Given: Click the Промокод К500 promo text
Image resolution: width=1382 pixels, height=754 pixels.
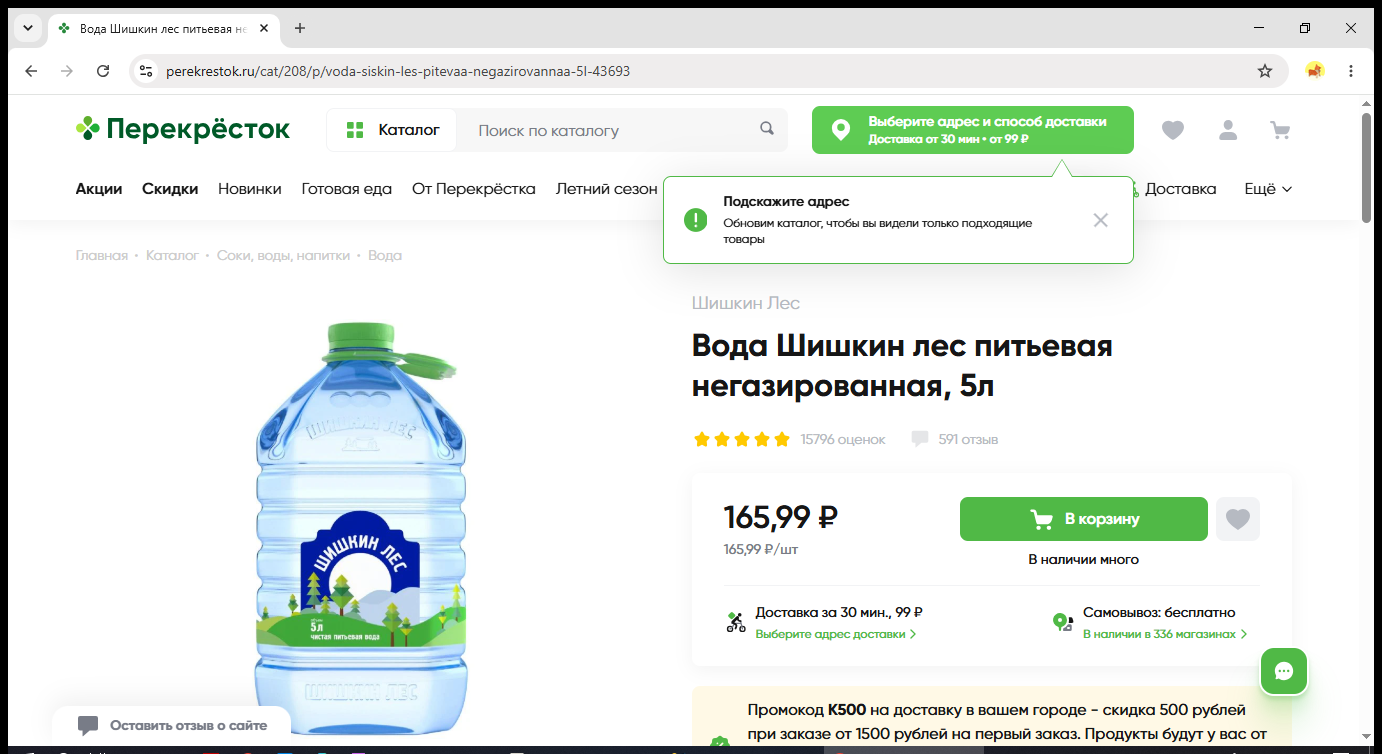Looking at the screenshot, I should (1007, 724).
